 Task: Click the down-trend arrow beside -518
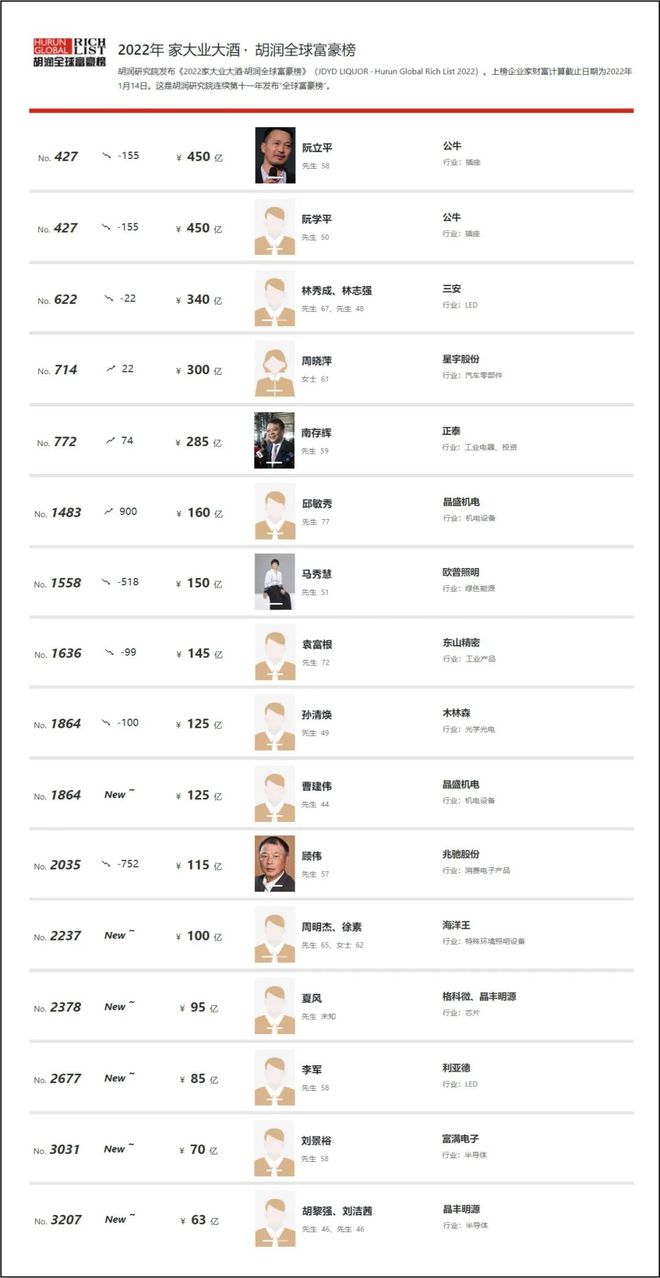[108, 582]
